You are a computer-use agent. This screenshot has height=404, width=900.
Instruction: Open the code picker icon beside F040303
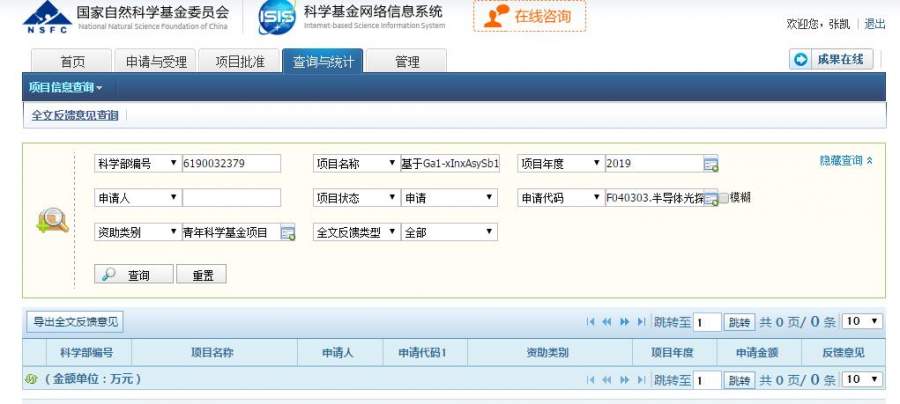pos(711,199)
